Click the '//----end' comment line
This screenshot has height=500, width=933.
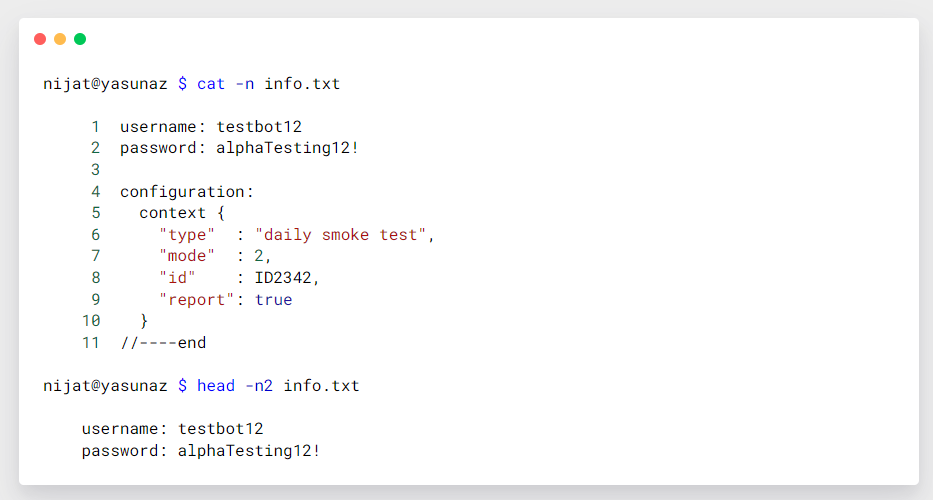coord(163,343)
